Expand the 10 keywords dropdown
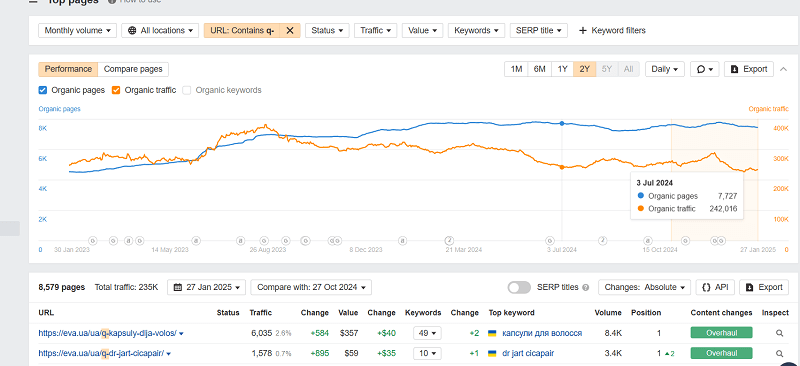Viewport: 800px width, 366px height. click(427, 353)
